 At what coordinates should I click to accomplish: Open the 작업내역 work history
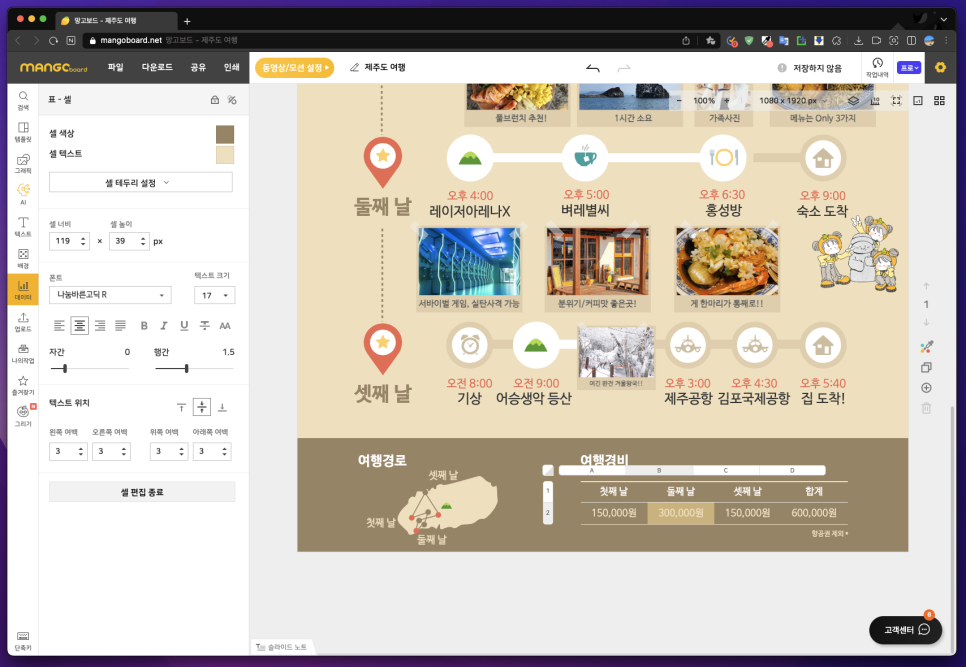[877, 67]
